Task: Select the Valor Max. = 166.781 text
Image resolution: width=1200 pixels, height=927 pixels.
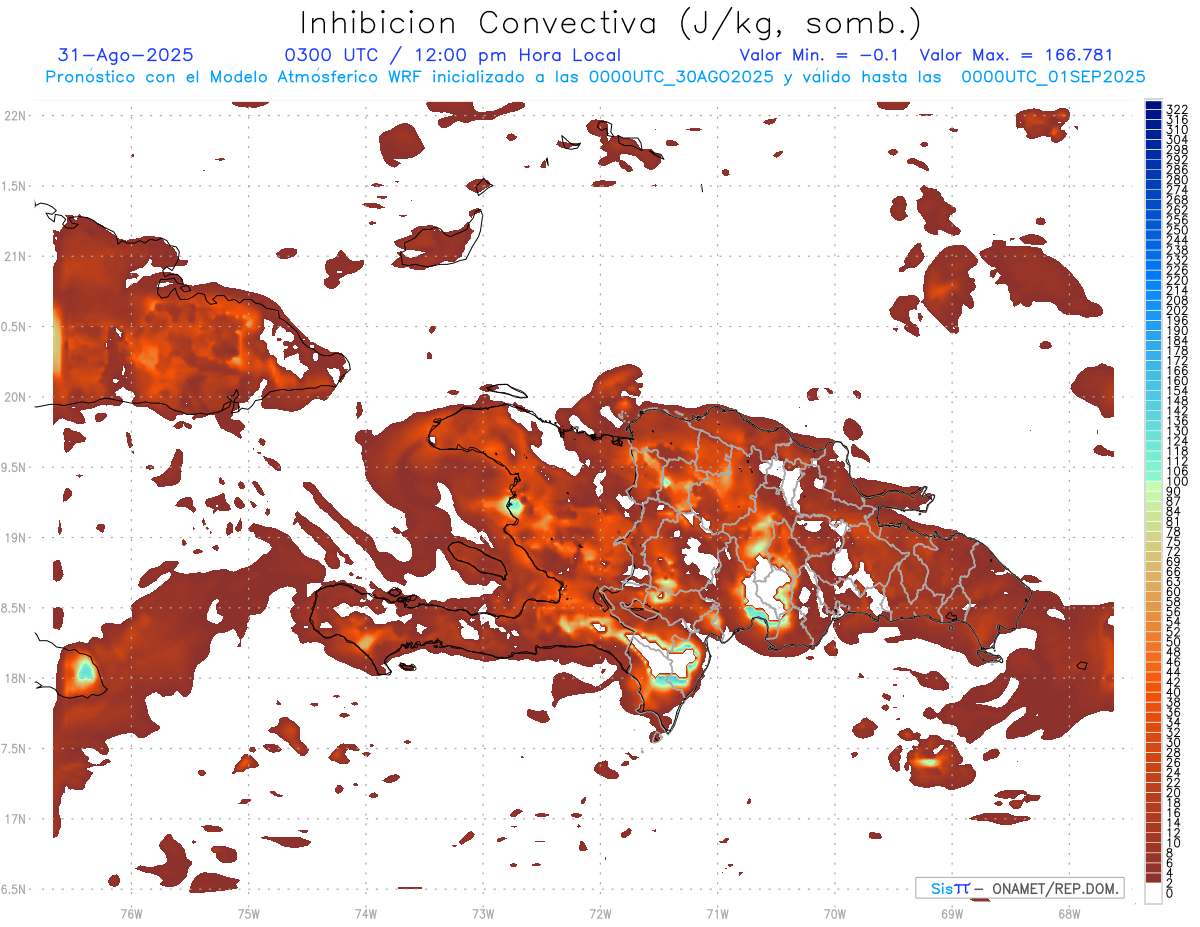Action: coord(1015,55)
